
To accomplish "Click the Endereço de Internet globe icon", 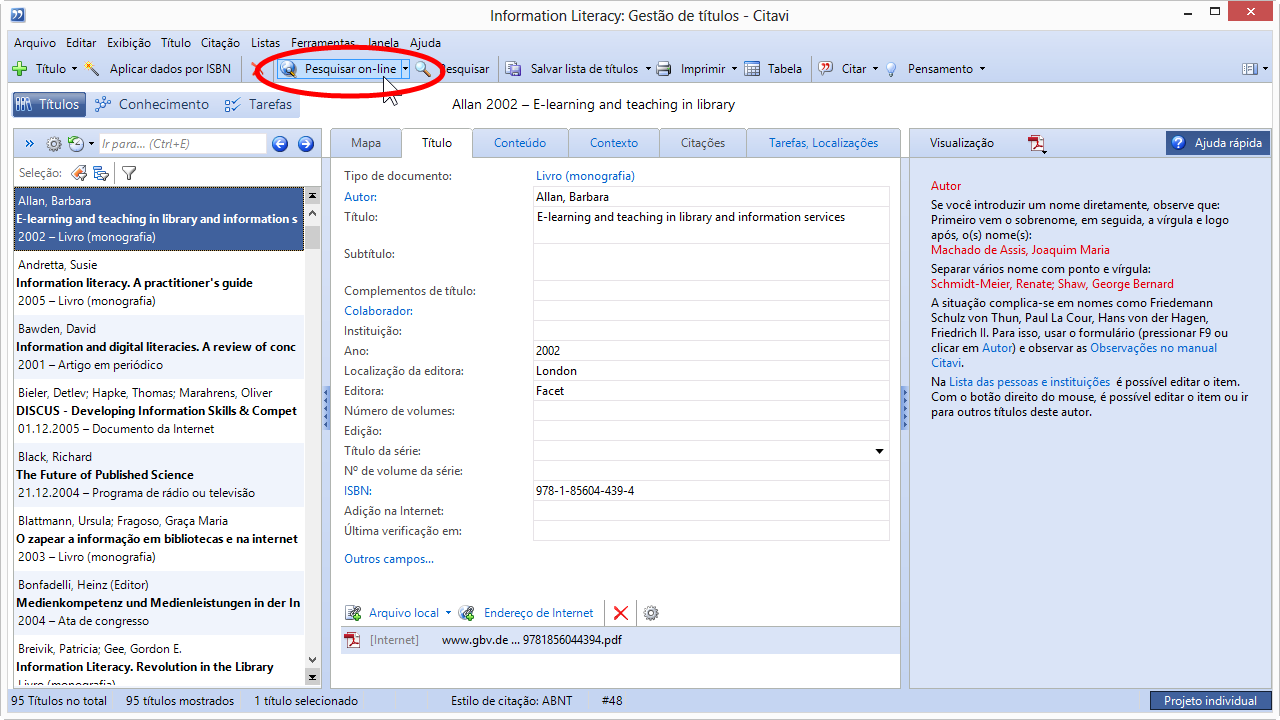I will click(466, 613).
